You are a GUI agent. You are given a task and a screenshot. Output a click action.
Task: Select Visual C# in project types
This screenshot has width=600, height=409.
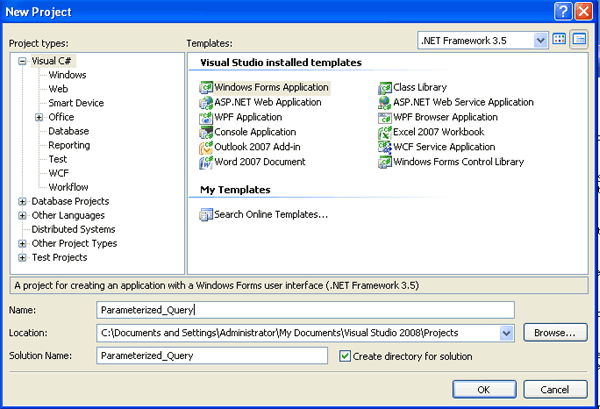[52, 61]
